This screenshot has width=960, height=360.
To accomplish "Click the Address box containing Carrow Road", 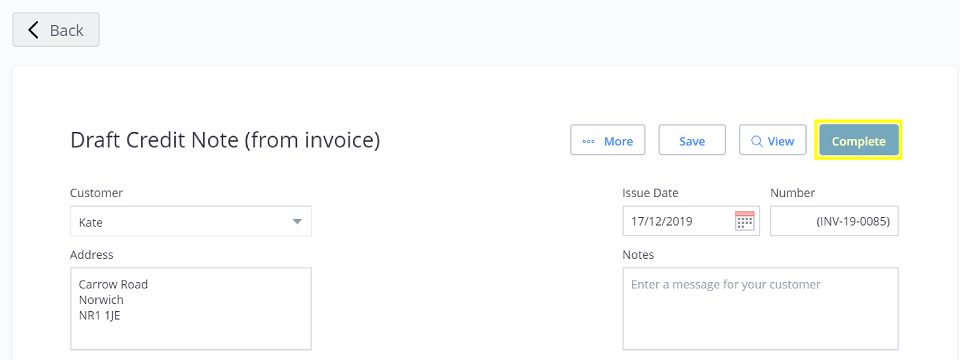I will [x=191, y=309].
